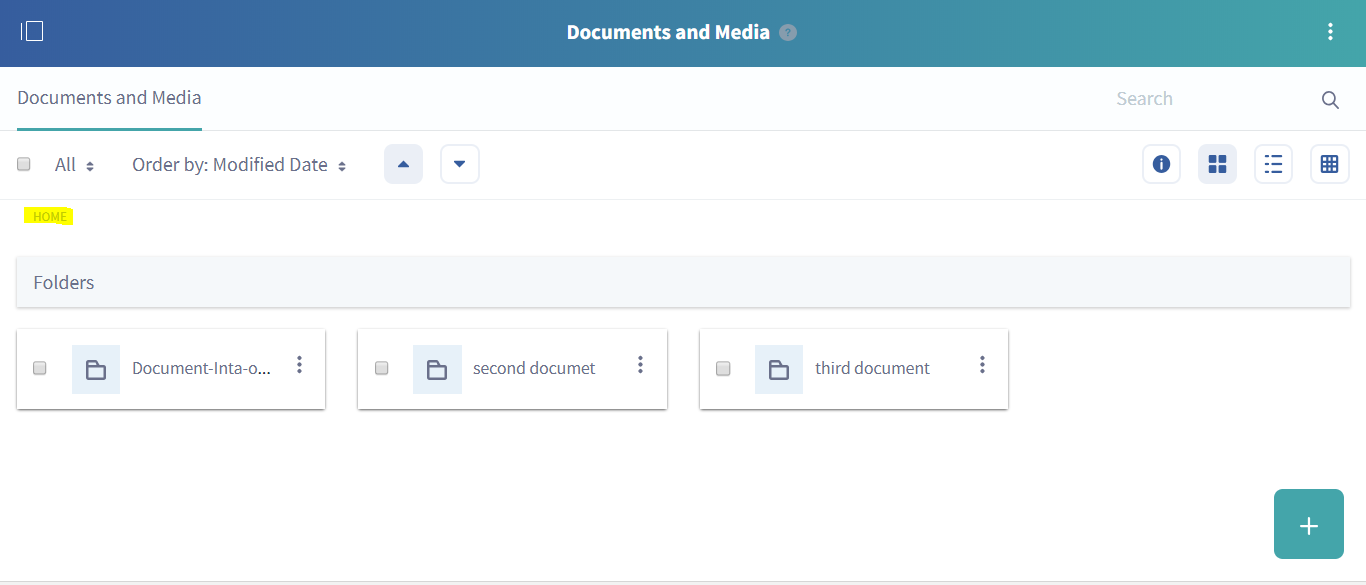Switch to list view icon

click(1273, 165)
